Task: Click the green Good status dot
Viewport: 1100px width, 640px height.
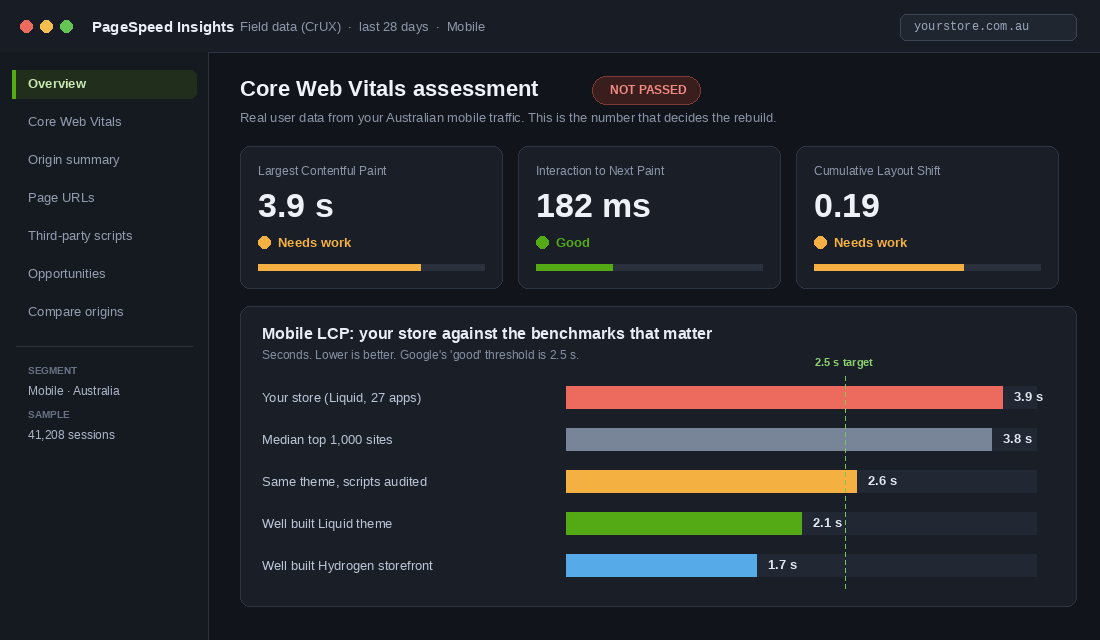Action: point(542,243)
